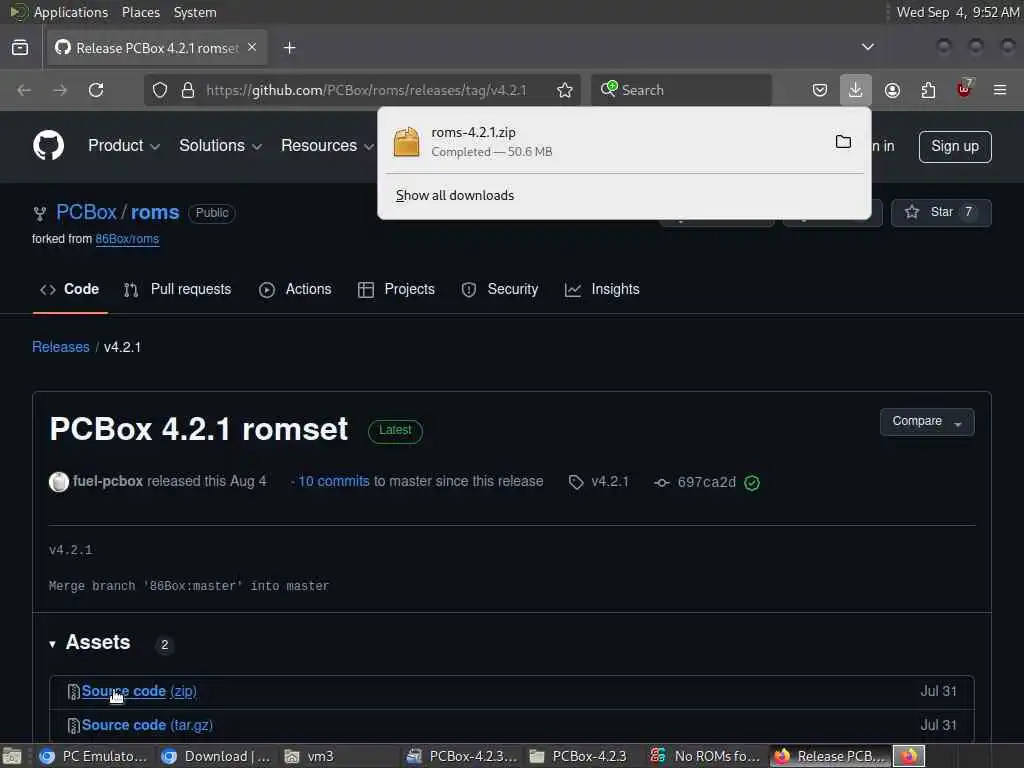Open the Pocket save icon

[820, 90]
